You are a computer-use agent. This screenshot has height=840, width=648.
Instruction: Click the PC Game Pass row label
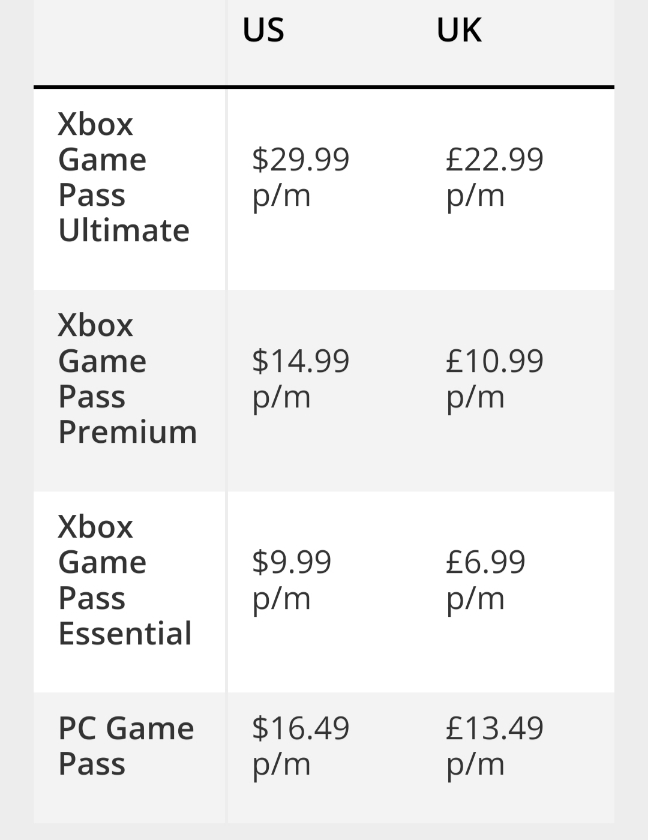coord(126,746)
